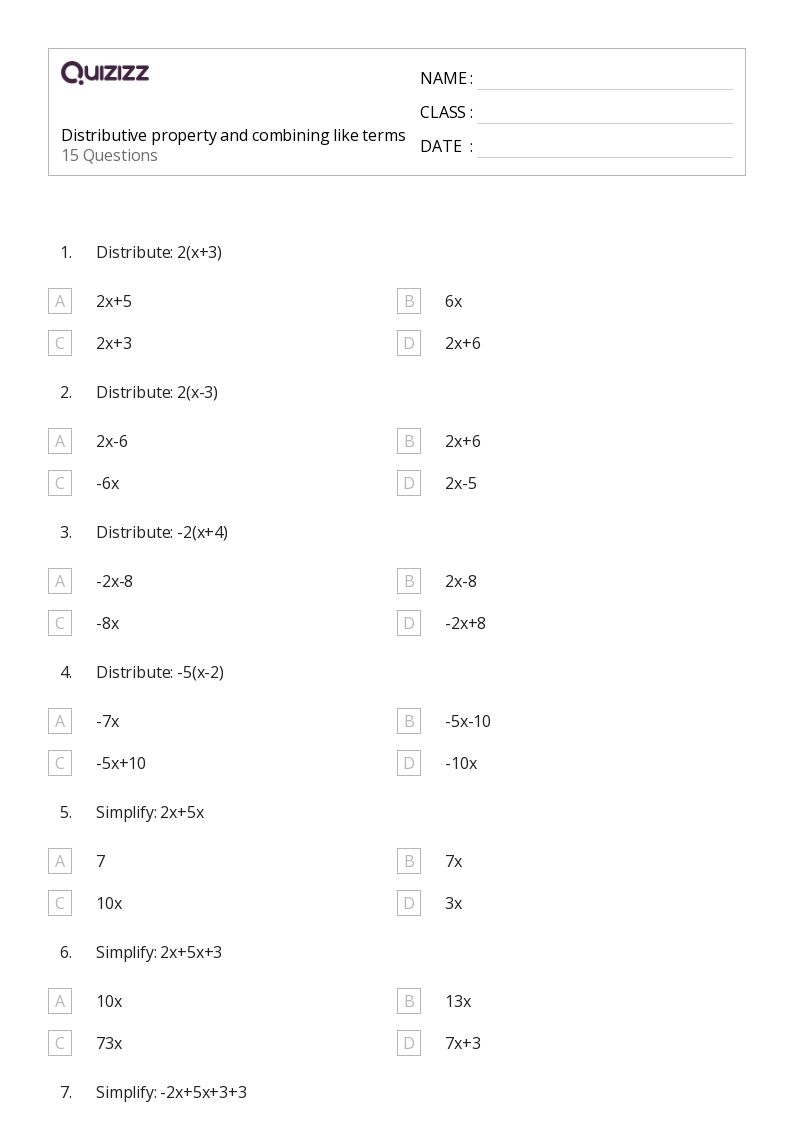Click the DATE input line
This screenshot has width=794, height=1123.
pyautogui.click(x=604, y=147)
